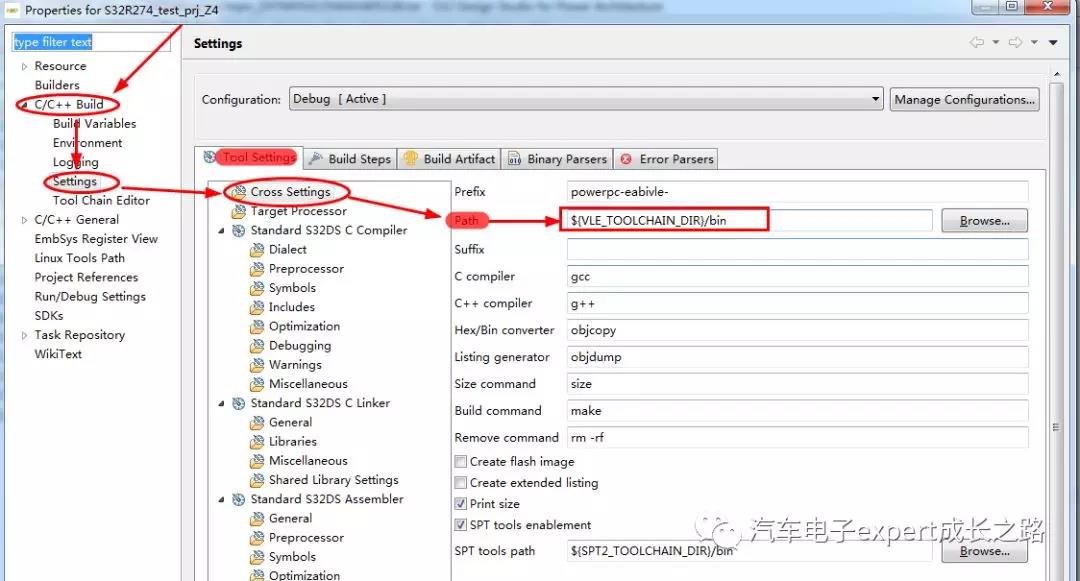
Task: Click the Standard S32DS C Compiler icon
Action: (238, 231)
